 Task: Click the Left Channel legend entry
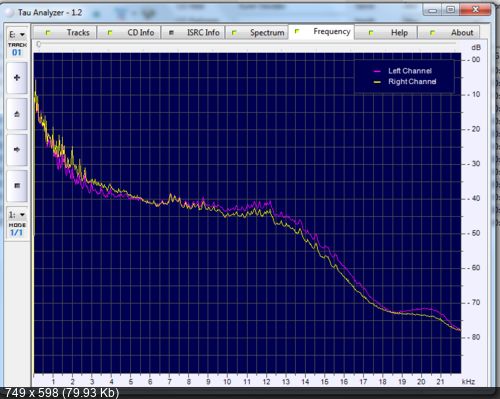(403, 71)
